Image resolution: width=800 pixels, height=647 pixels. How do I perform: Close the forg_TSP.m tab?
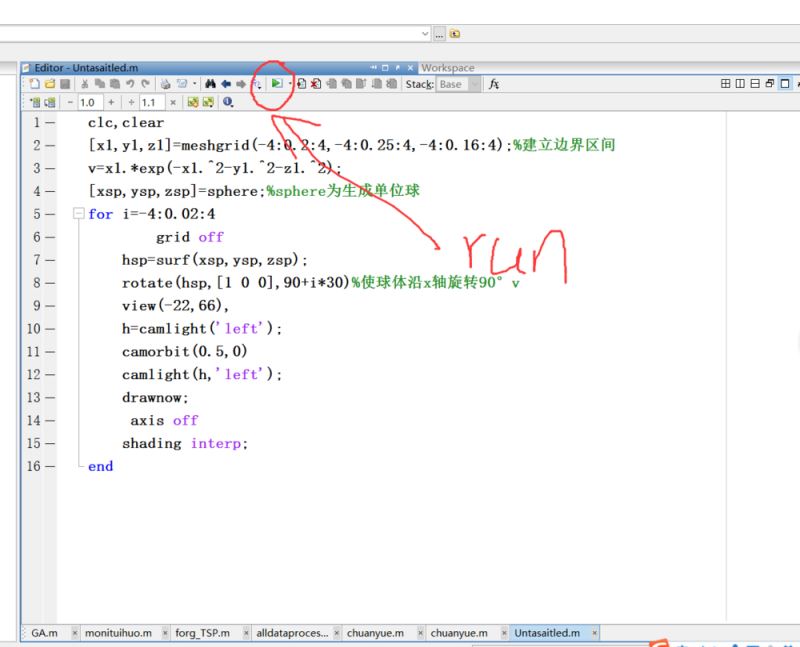(x=246, y=633)
